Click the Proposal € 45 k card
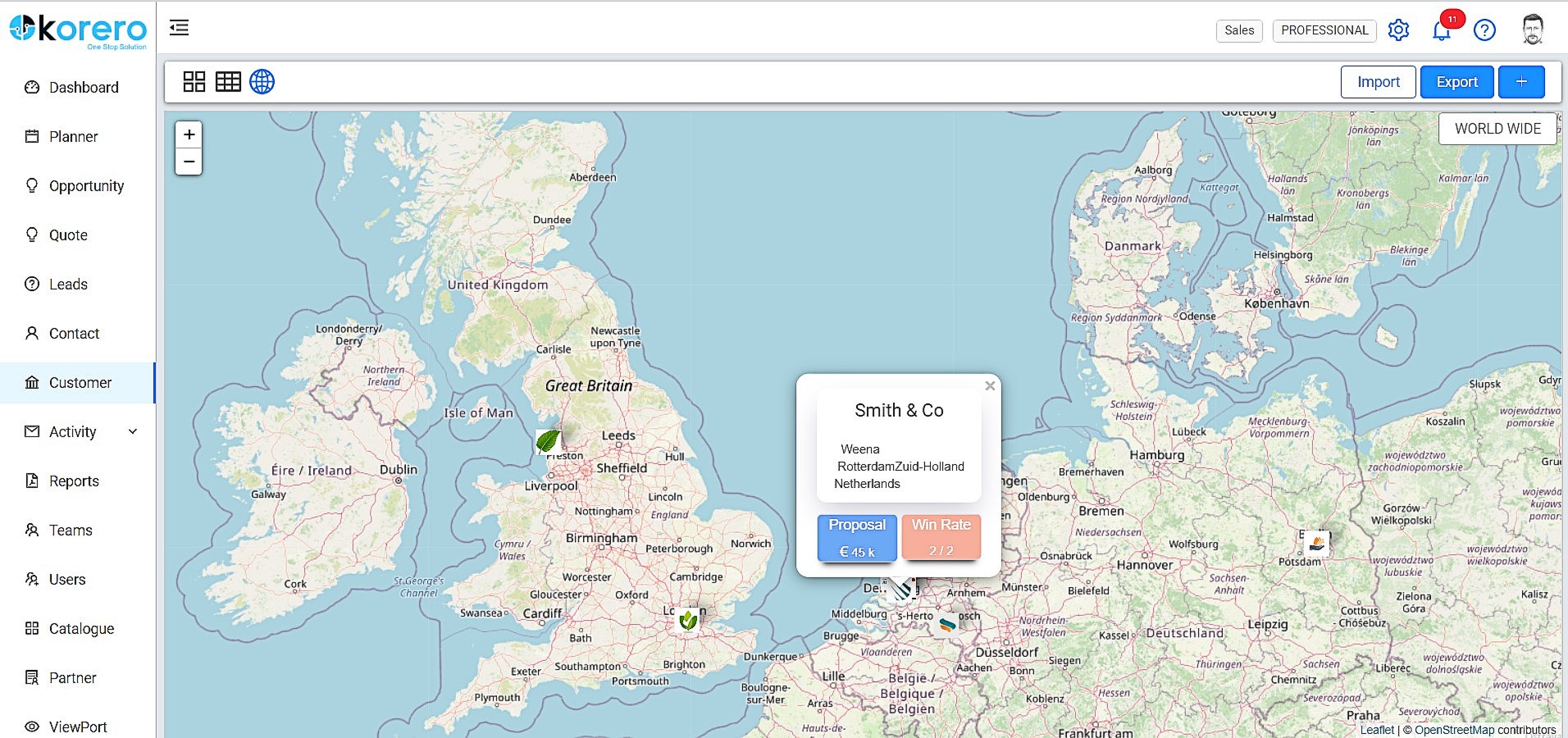The width and height of the screenshot is (1568, 738). pos(857,538)
